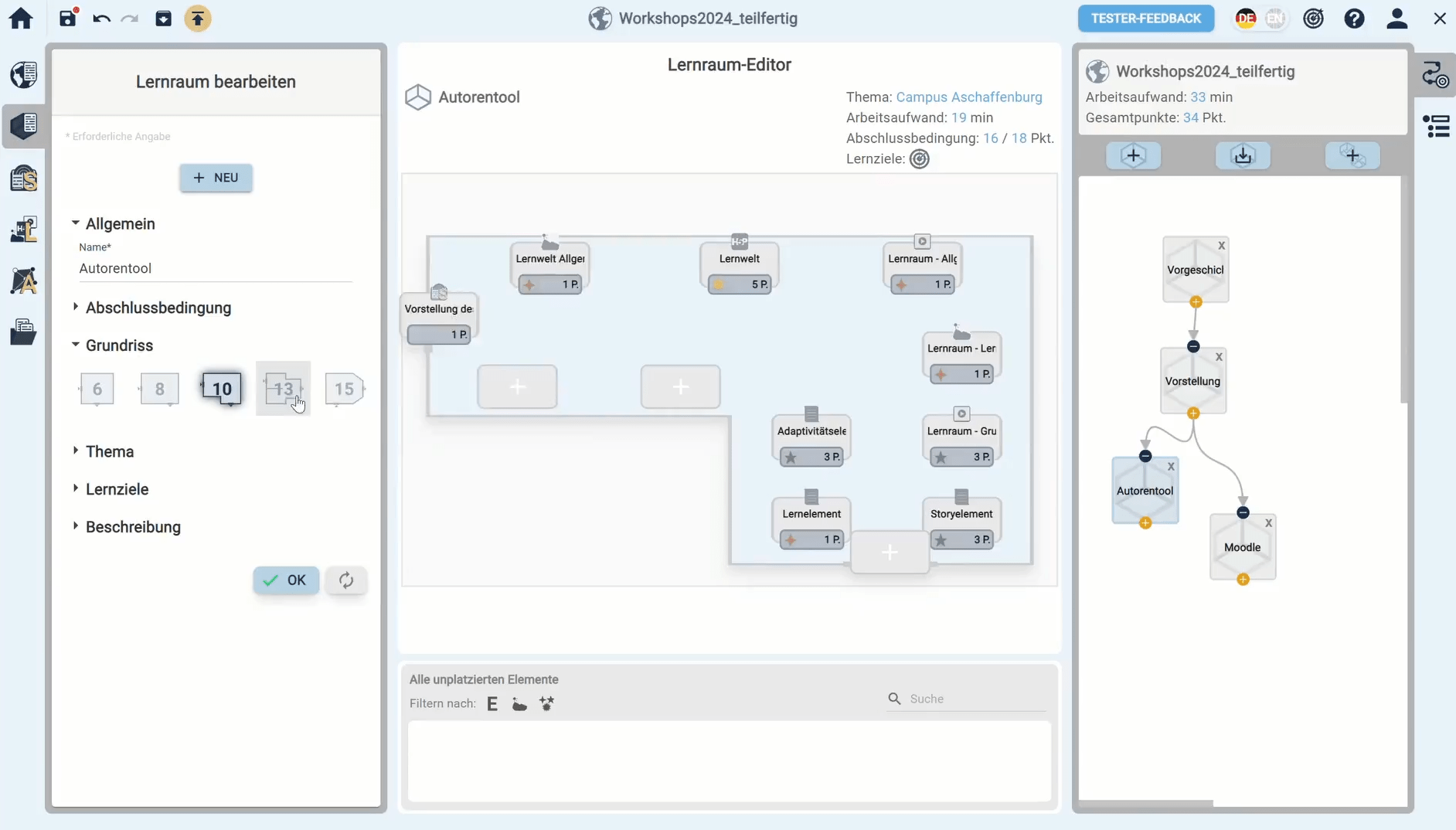Expand the Thema section
The width and height of the screenshot is (1456, 830).
click(x=103, y=451)
